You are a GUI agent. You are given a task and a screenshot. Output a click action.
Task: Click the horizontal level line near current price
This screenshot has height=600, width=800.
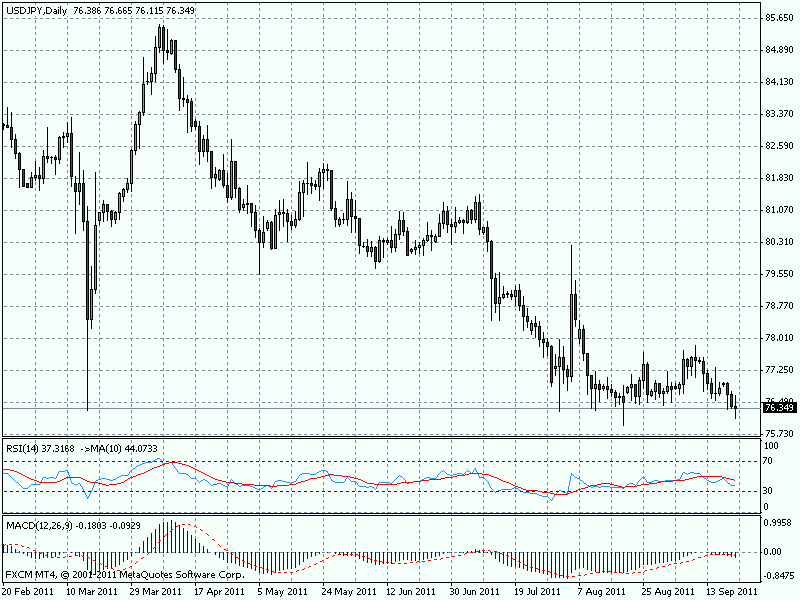point(400,410)
